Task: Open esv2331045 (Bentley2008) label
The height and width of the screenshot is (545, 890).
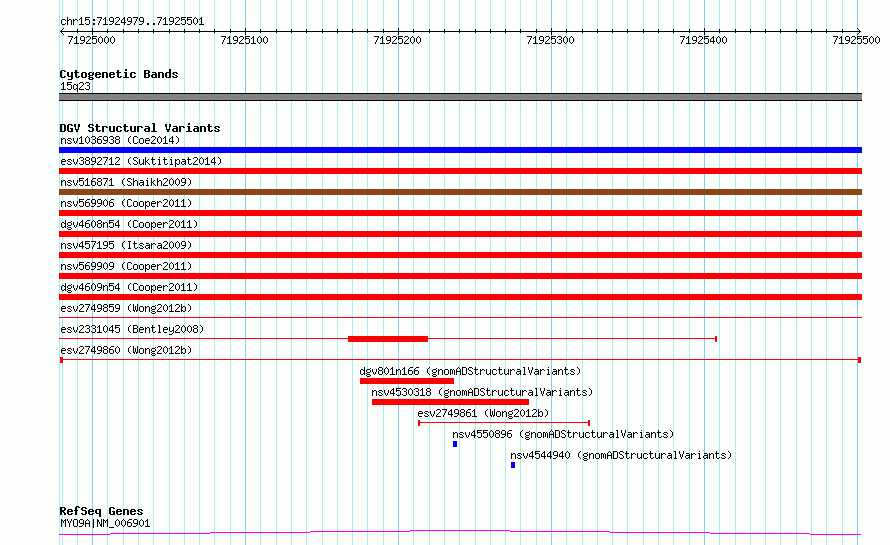Action: click(132, 329)
